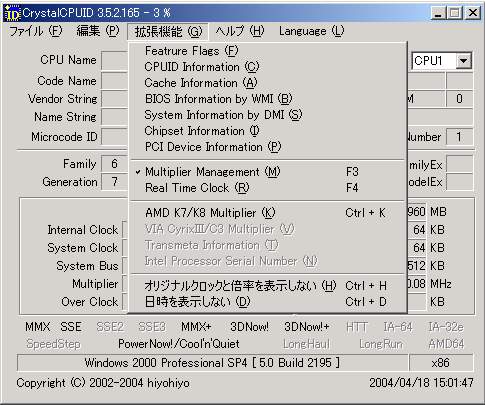This screenshot has height=405, width=485.
Task: Click the 3DNow!+ feature label
Action: 307,327
